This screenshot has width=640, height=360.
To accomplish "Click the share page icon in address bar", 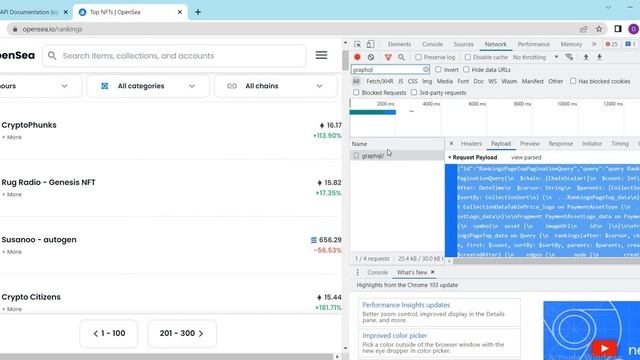I will click(x=583, y=29).
